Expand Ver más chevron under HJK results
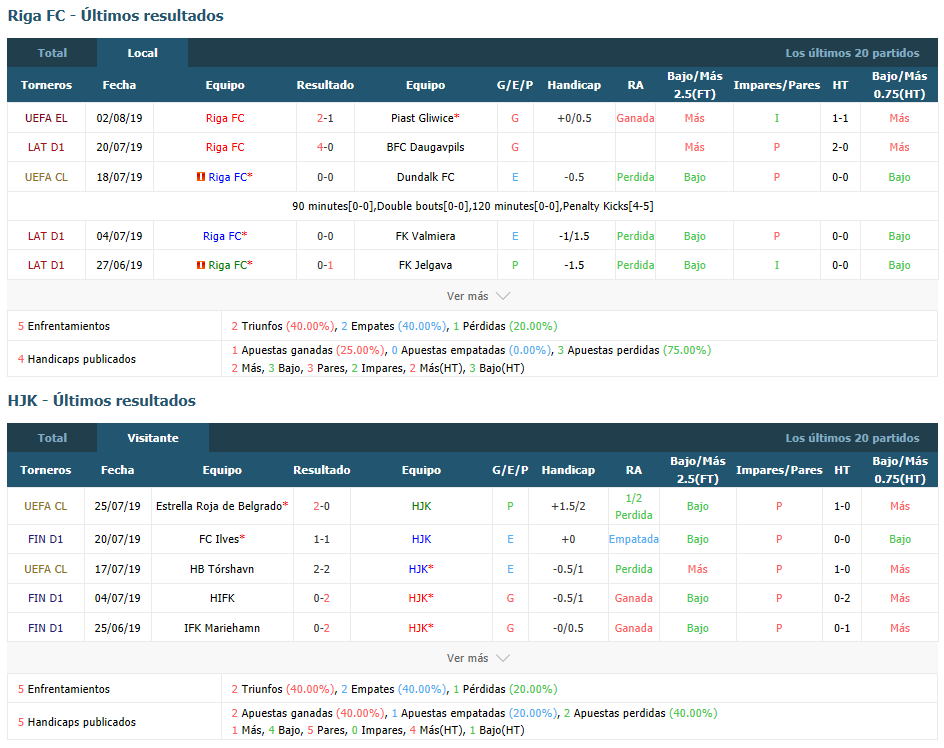 click(x=503, y=658)
